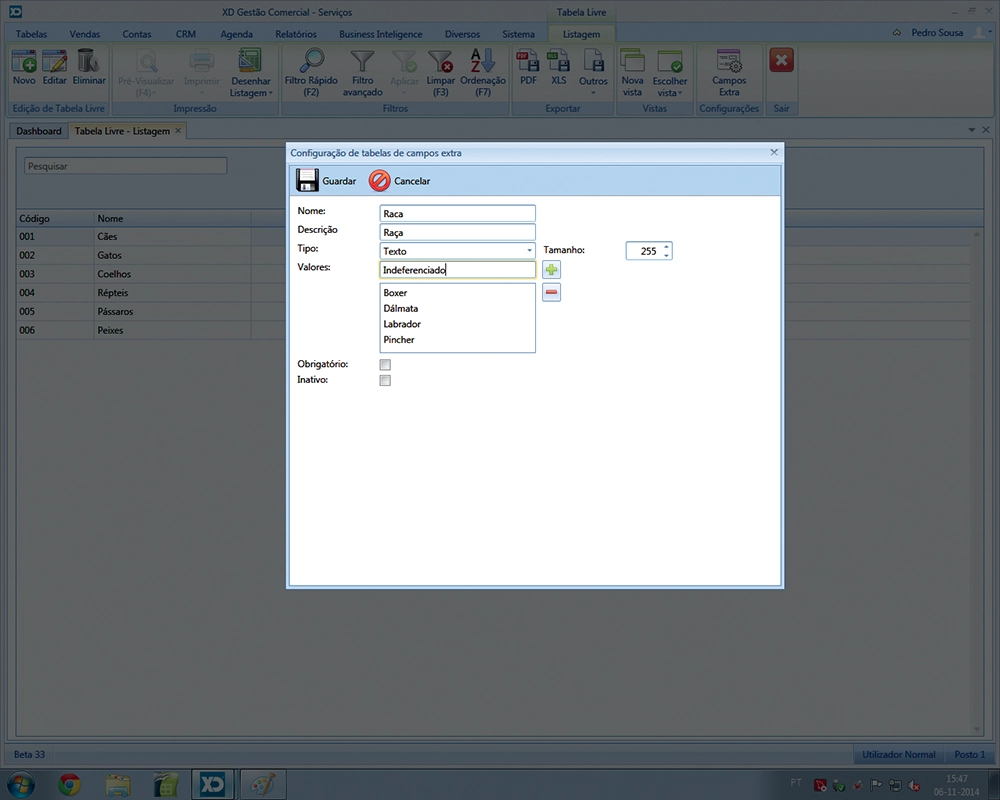This screenshot has width=1000, height=800.
Task: Click the Cancelar red icon
Action: (x=380, y=181)
